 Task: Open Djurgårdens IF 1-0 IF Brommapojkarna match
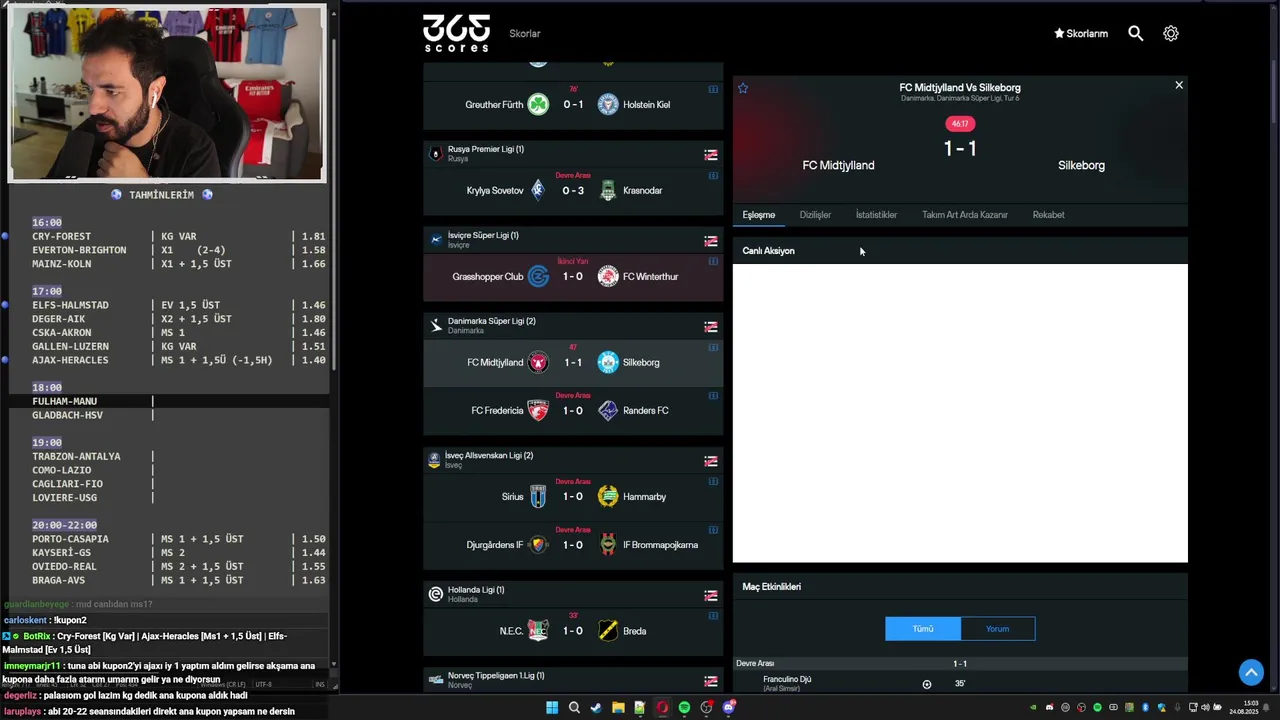coord(573,545)
